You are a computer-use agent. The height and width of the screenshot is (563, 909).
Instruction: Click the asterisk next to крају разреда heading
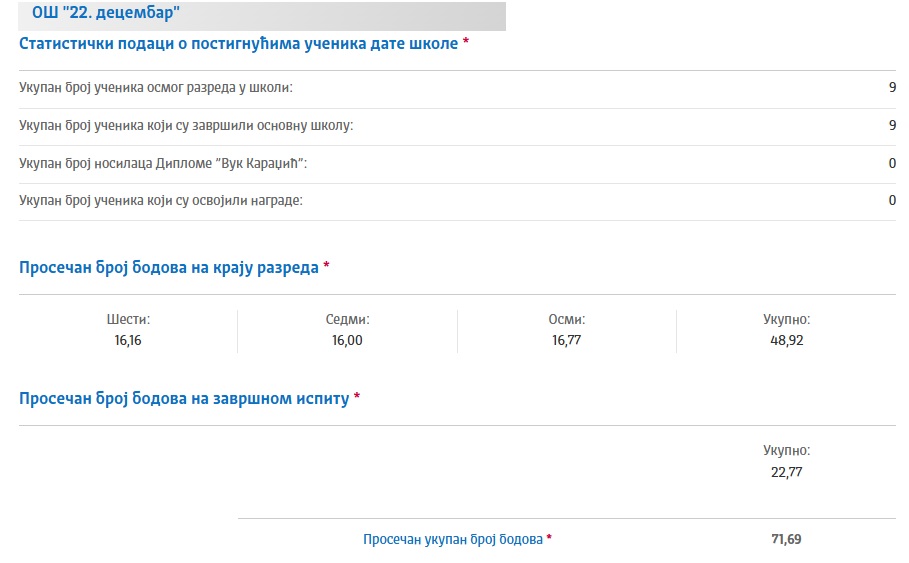(x=326, y=265)
